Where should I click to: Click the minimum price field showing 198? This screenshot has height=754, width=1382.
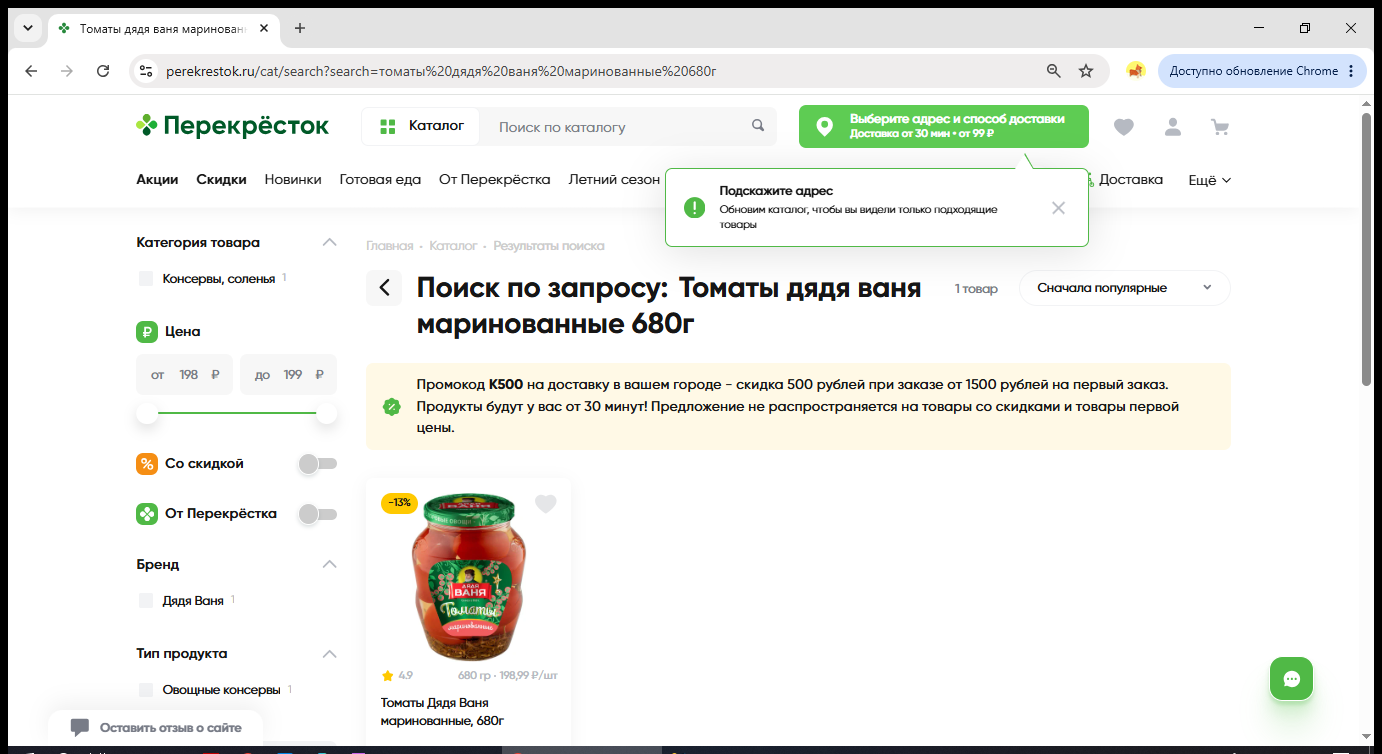(x=185, y=375)
